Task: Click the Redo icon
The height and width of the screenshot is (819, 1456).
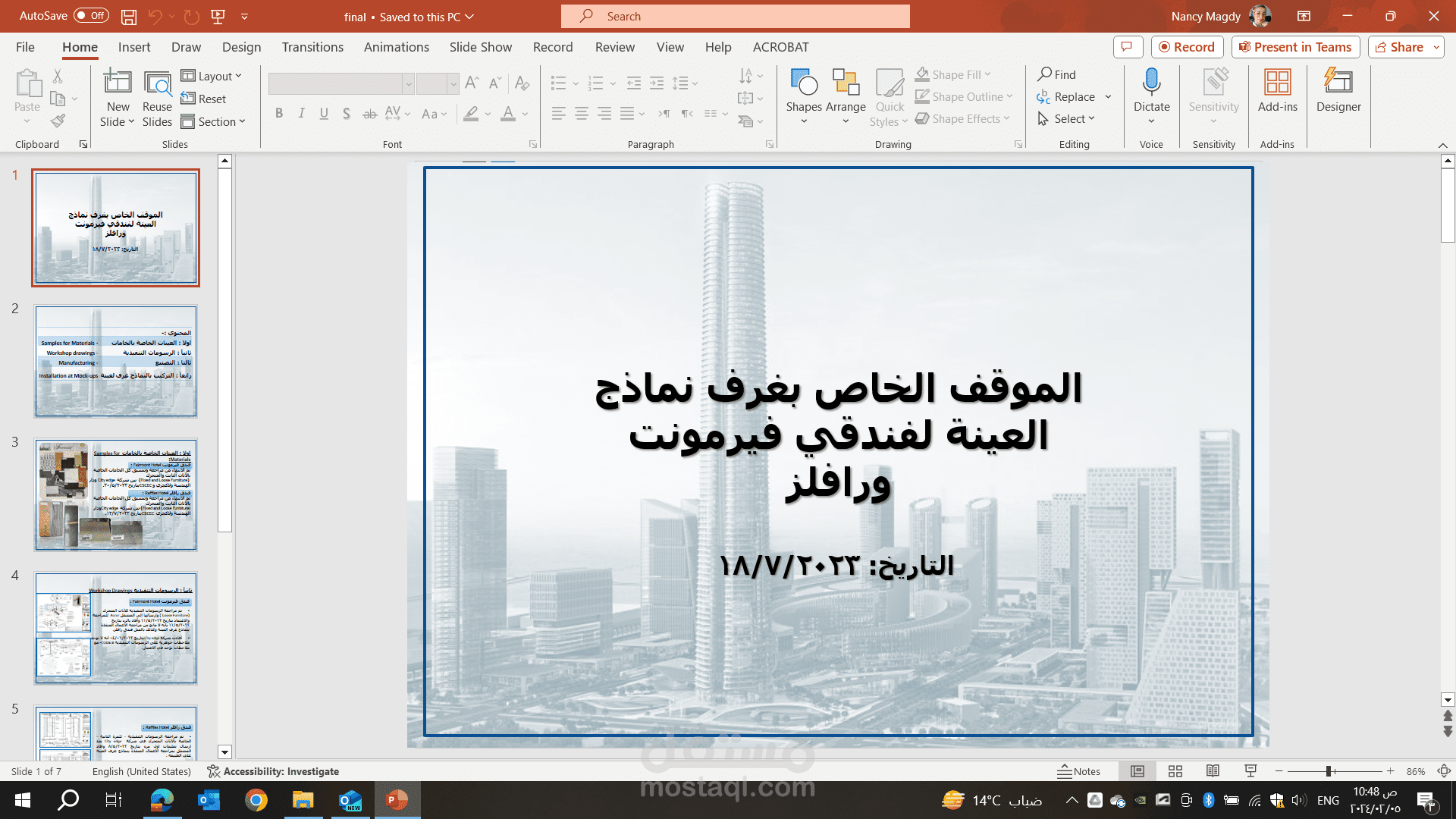Action: coord(191,16)
